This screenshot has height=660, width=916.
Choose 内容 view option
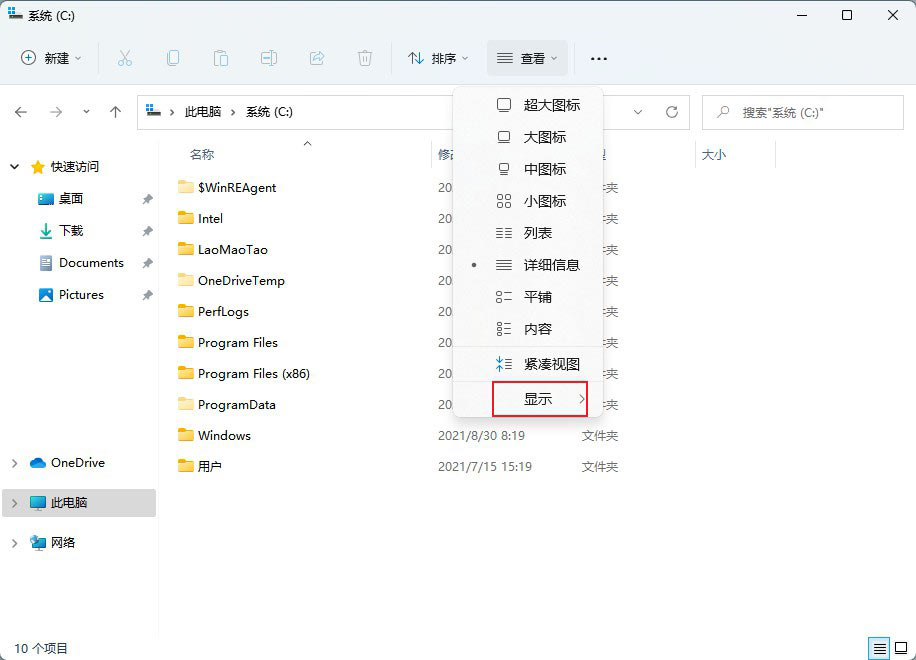(528, 329)
